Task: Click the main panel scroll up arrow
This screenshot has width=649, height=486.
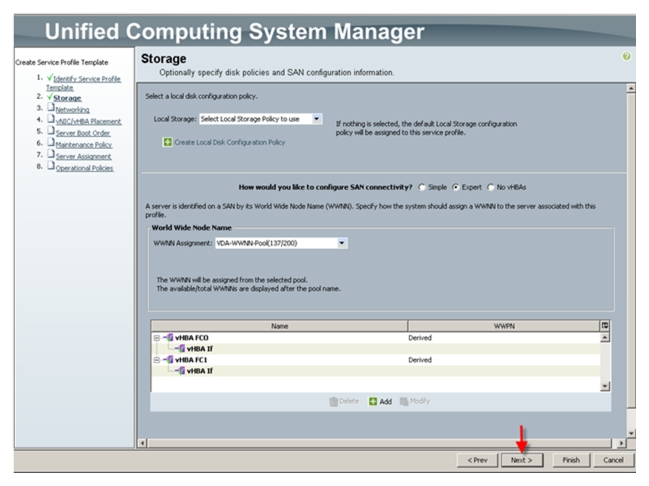Action: (x=631, y=88)
